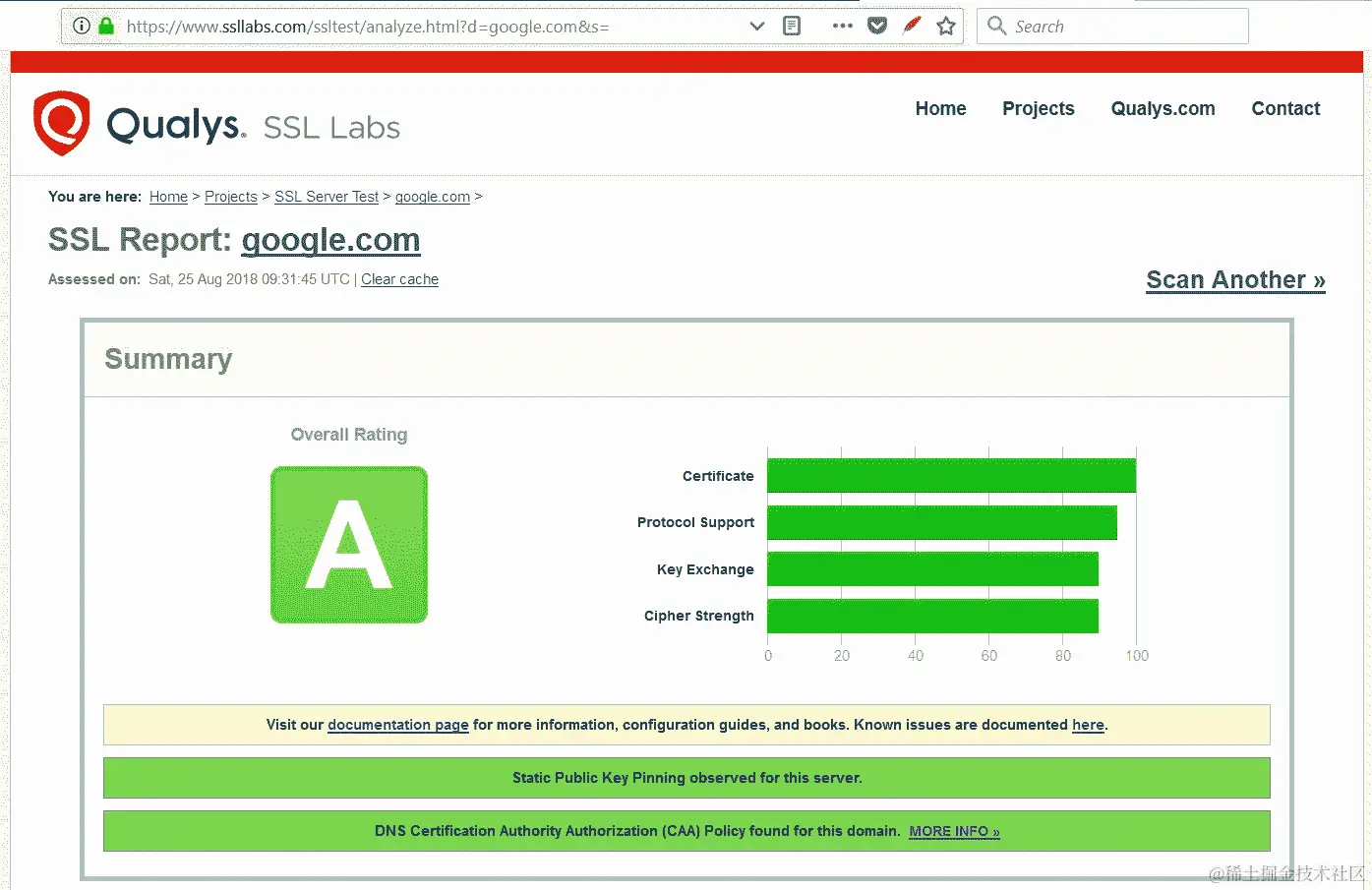Click the Cipher Strength score bar
This screenshot has width=1372, height=890.
pyautogui.click(x=932, y=616)
